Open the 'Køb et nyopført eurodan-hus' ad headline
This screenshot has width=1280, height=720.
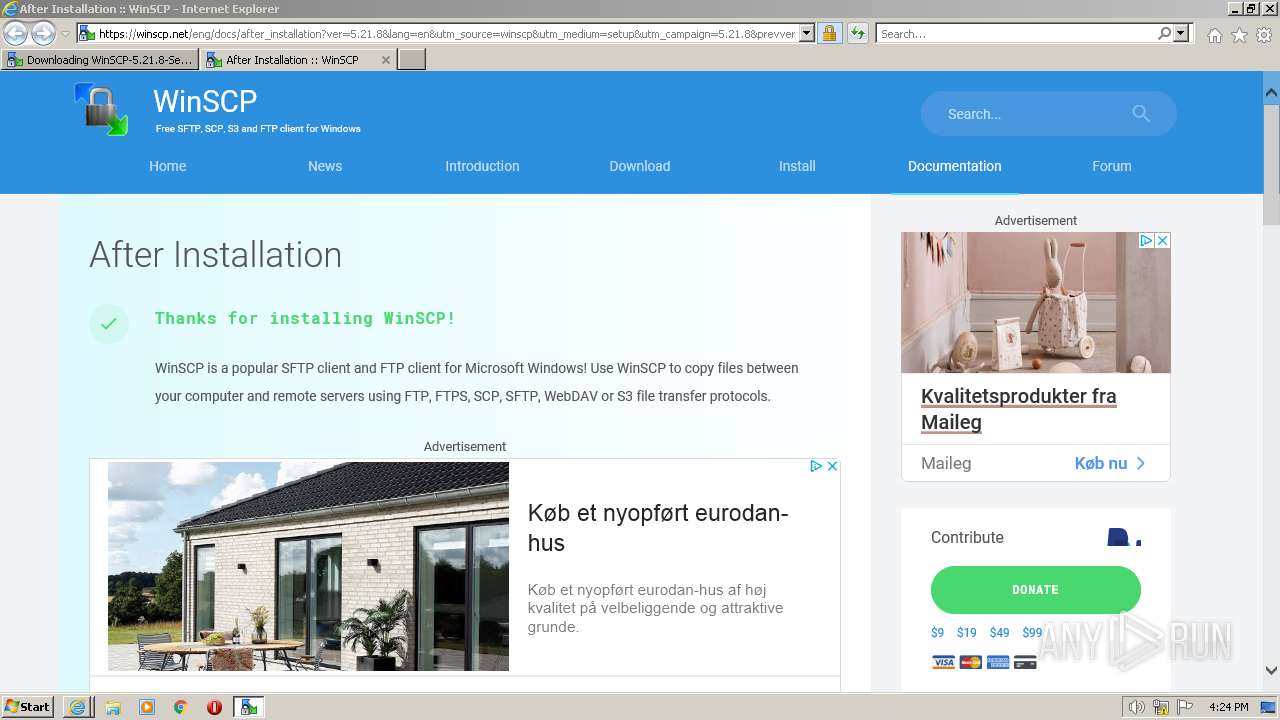[658, 528]
